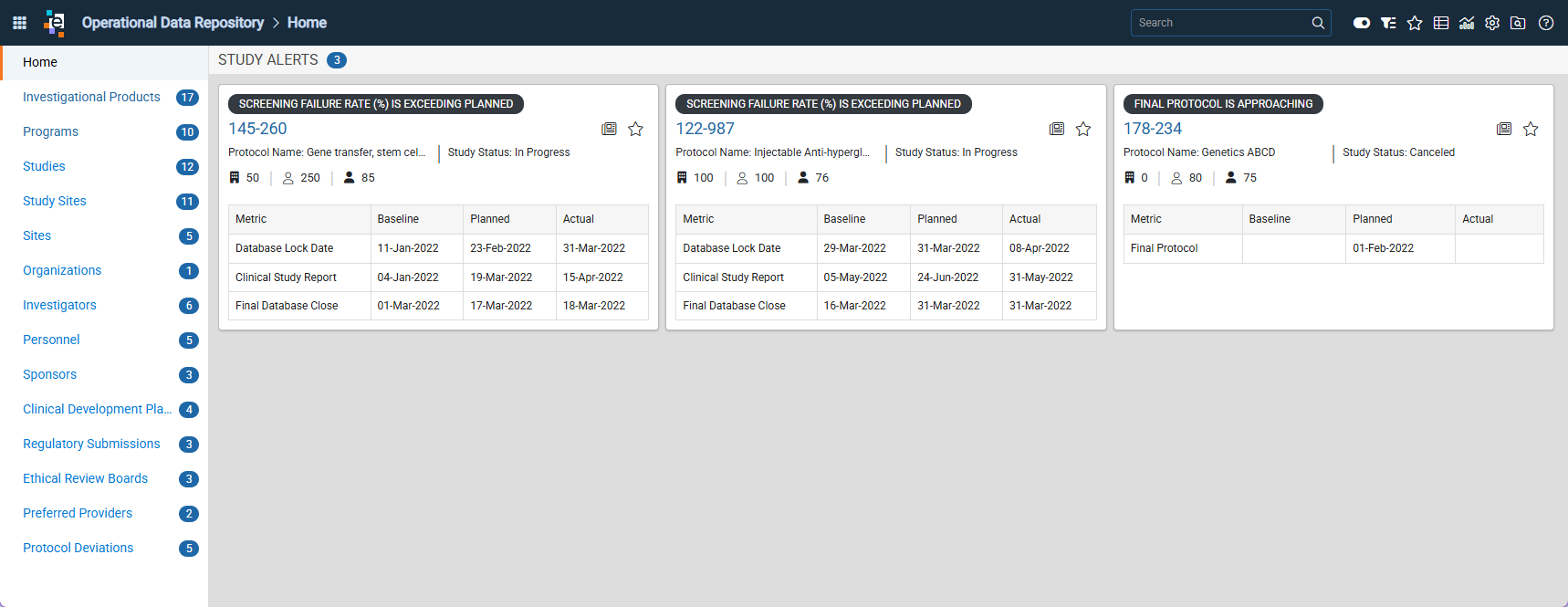Image resolution: width=1568 pixels, height=607 pixels.
Task: Open details icon for study 178-234
Action: [1504, 129]
